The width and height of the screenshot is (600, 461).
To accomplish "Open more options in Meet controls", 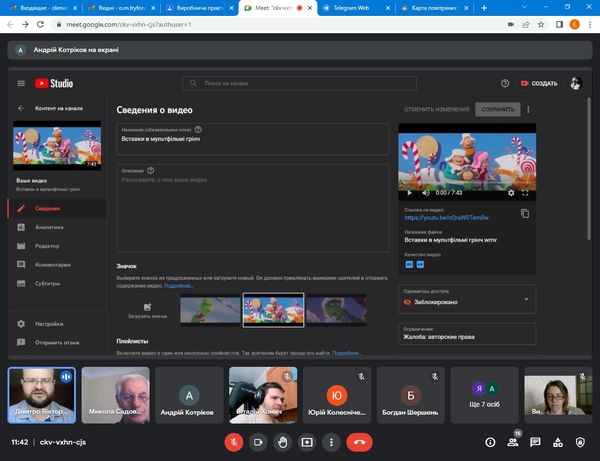I will (331, 442).
